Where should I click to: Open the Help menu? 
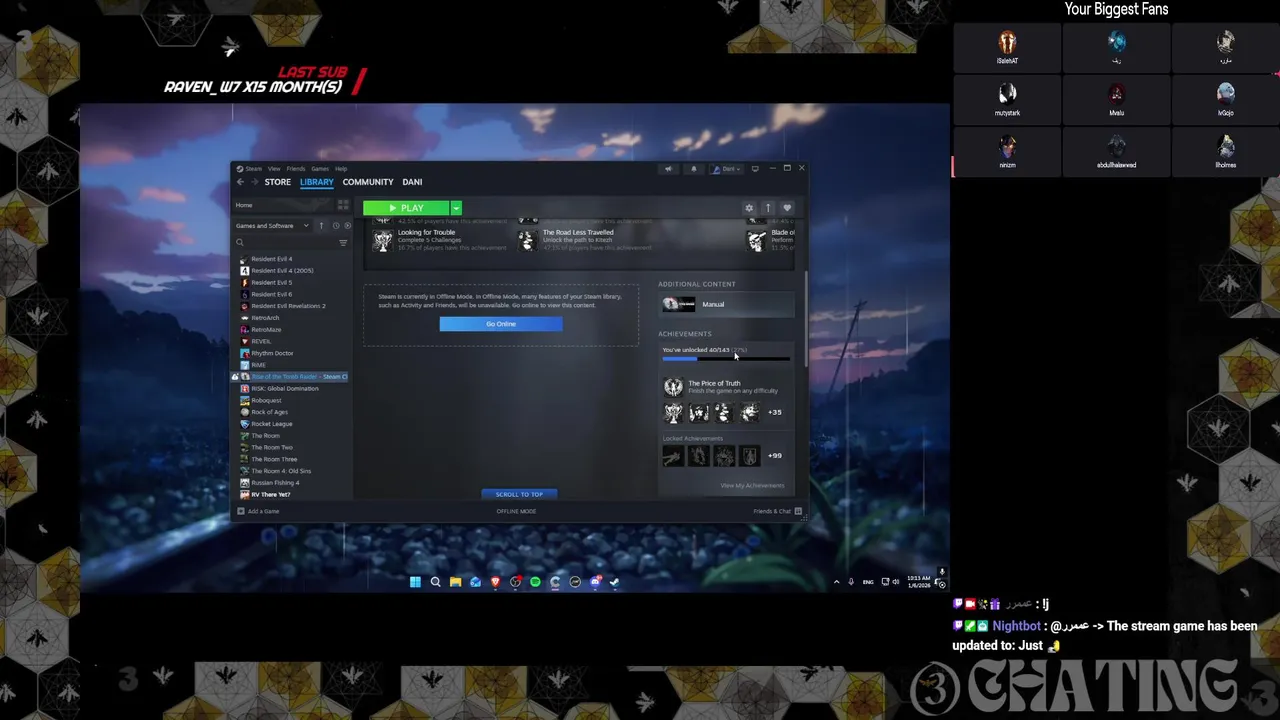[341, 169]
